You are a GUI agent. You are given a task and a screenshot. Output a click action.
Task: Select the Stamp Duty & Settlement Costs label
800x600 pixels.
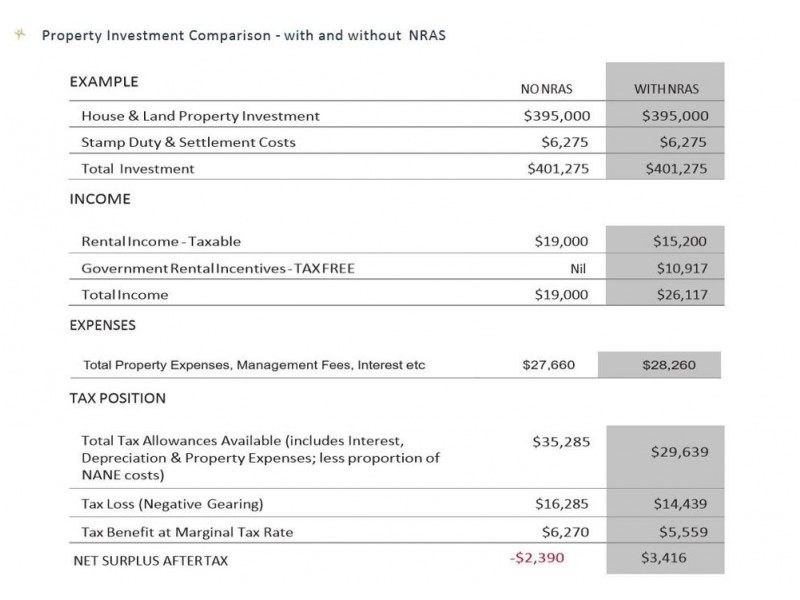point(188,142)
